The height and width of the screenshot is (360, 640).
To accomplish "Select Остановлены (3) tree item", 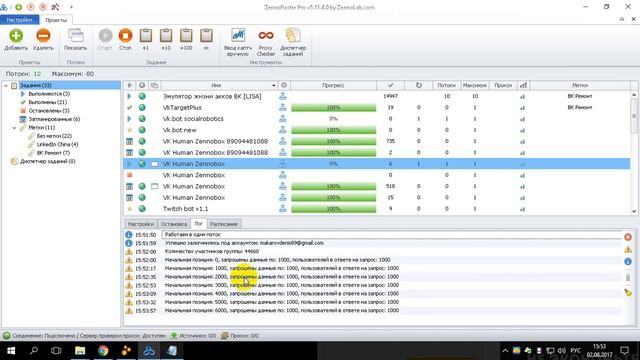I will 49,111.
